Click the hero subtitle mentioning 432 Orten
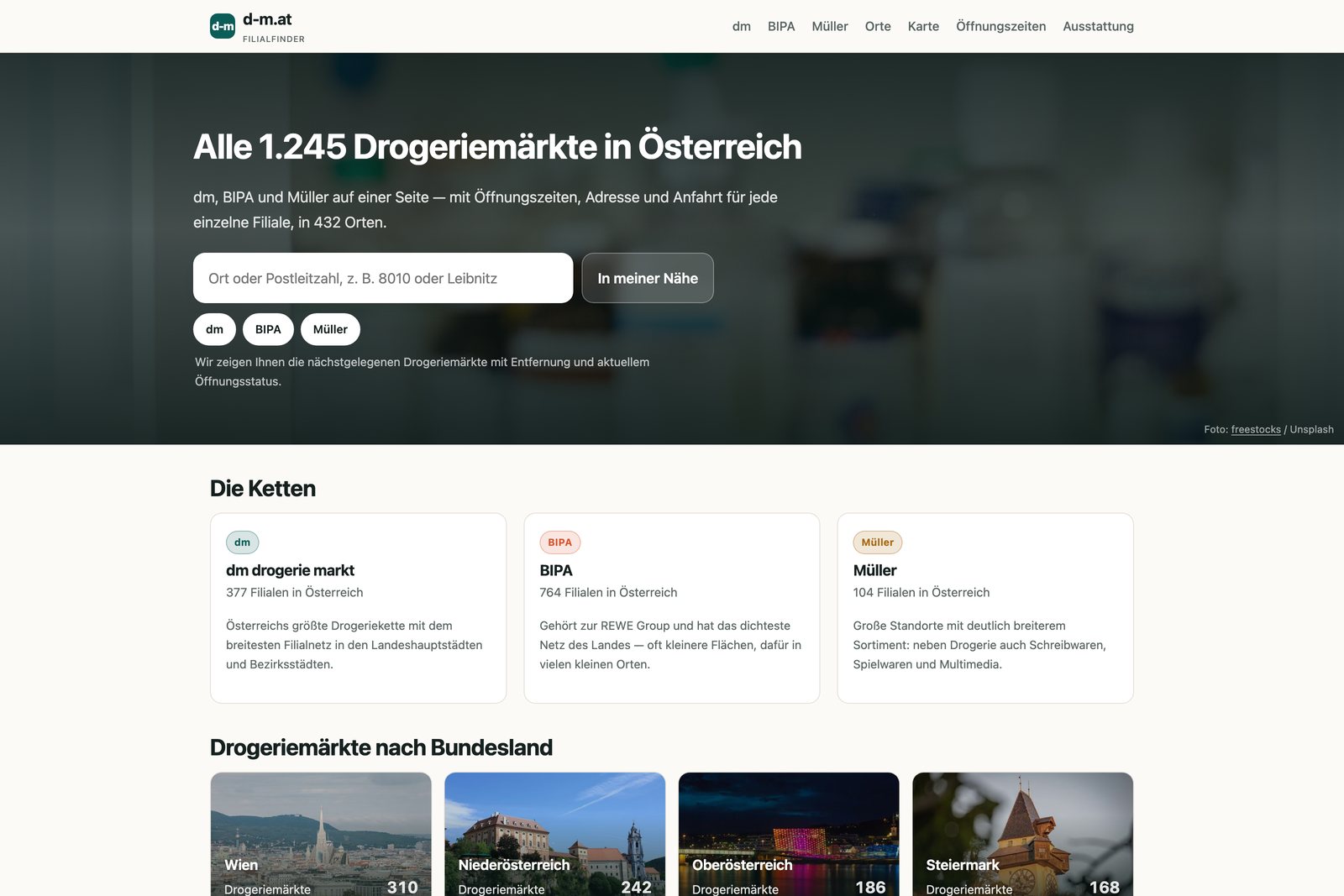 tap(486, 210)
